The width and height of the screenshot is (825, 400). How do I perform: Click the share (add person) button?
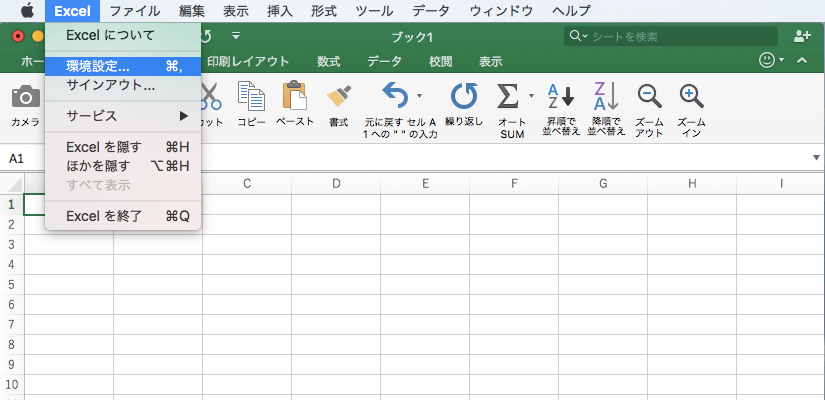point(801,36)
